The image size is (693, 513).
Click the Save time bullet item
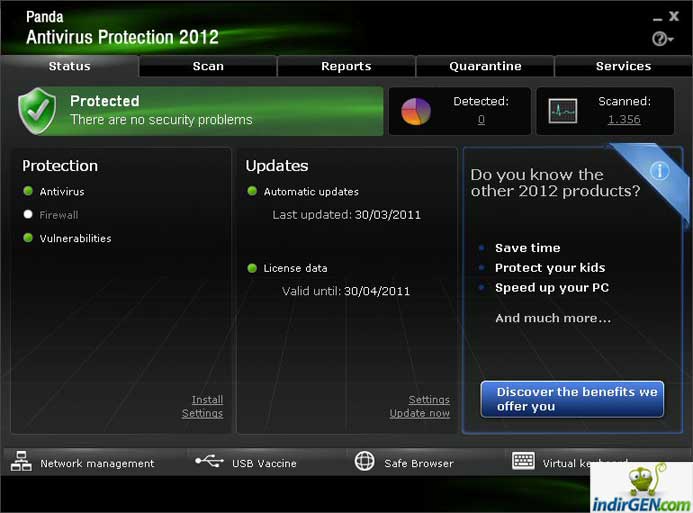point(527,248)
